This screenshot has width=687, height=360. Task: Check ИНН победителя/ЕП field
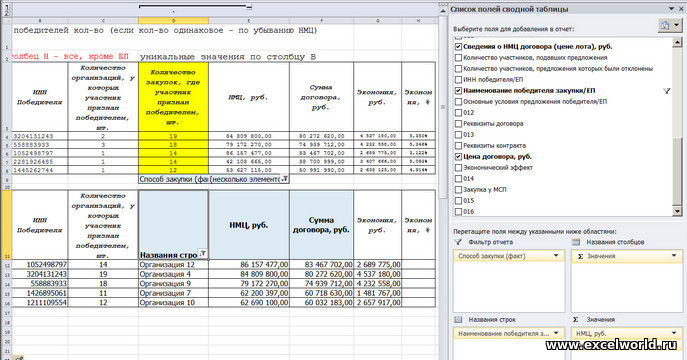pos(458,79)
